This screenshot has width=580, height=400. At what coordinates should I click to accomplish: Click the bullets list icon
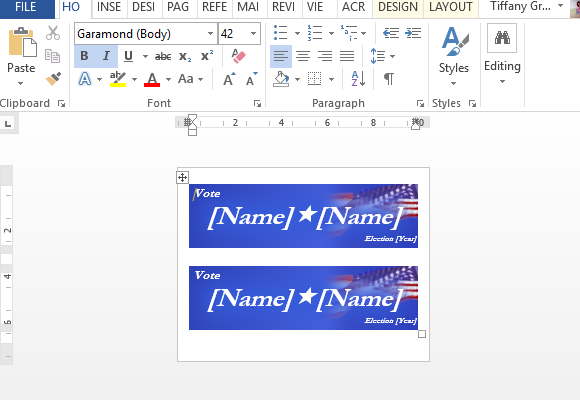click(x=280, y=33)
